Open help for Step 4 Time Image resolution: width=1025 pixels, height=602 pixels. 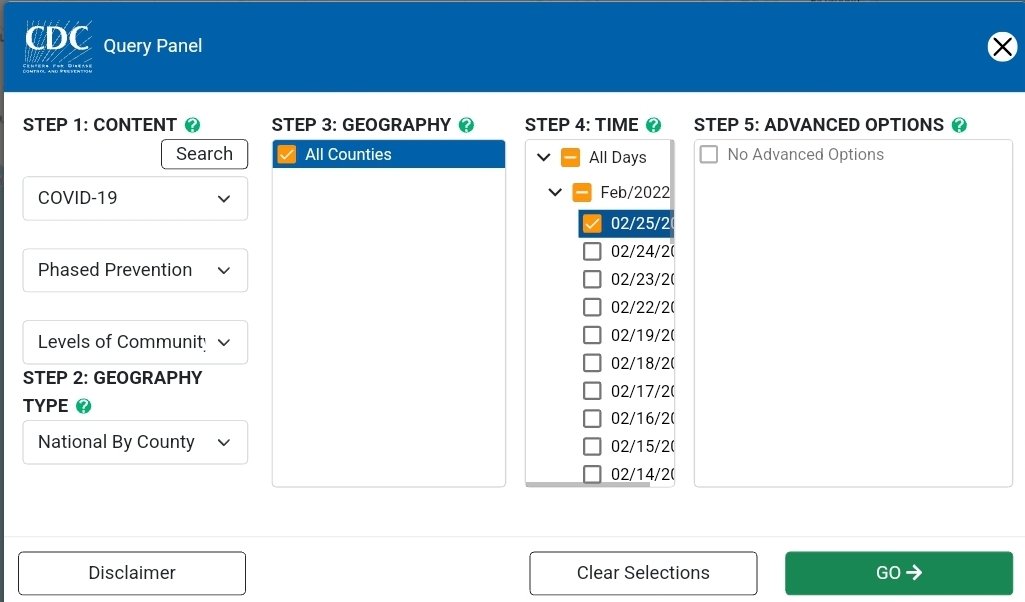(x=653, y=125)
